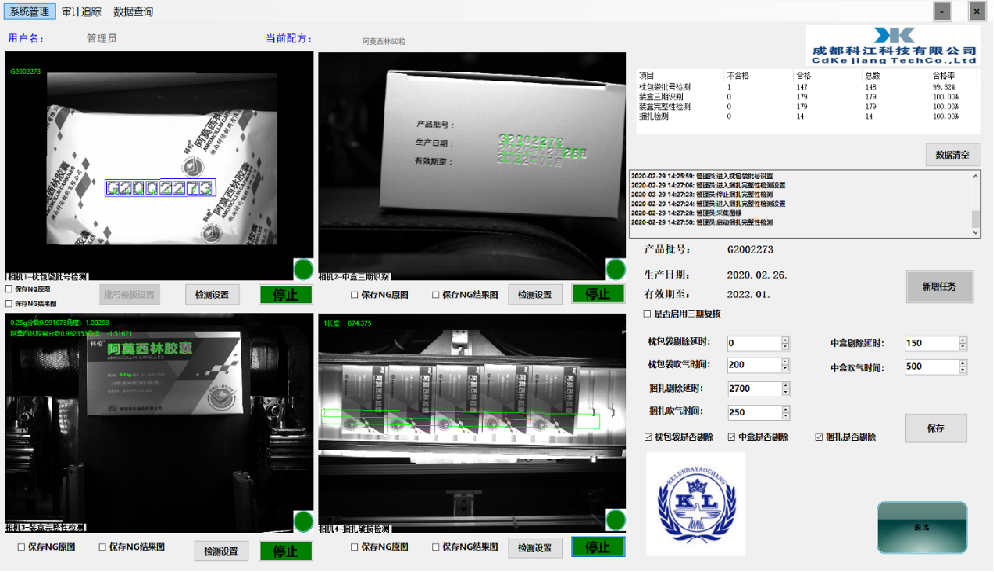This screenshot has height=572, width=994.
Task: Open the 数据查询 menu
Action: click(x=133, y=11)
